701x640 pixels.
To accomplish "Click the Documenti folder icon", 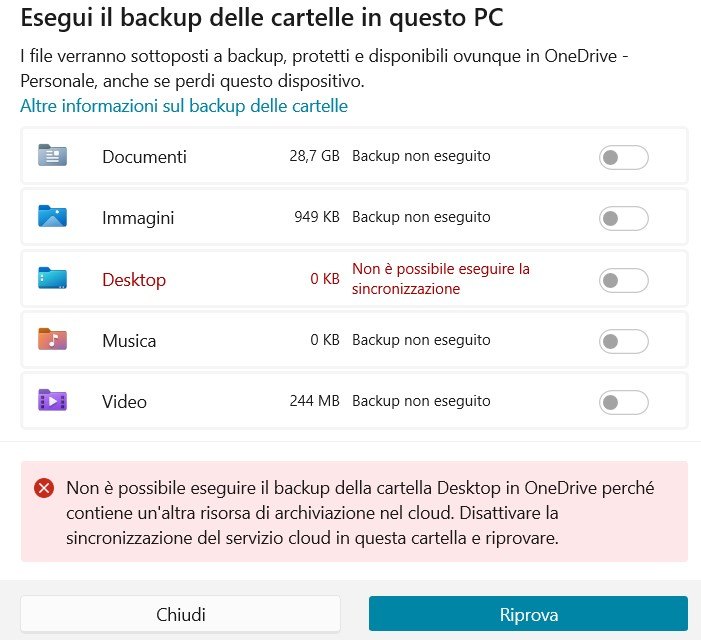I will click(52, 156).
